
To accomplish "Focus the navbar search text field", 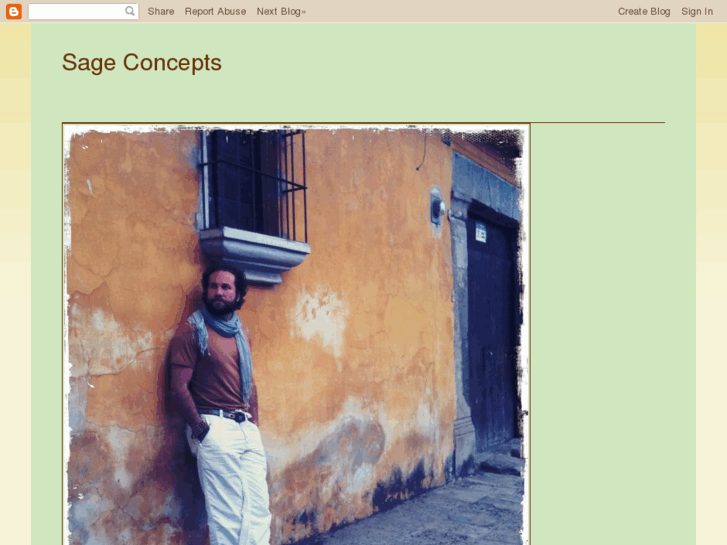I will click(x=77, y=11).
